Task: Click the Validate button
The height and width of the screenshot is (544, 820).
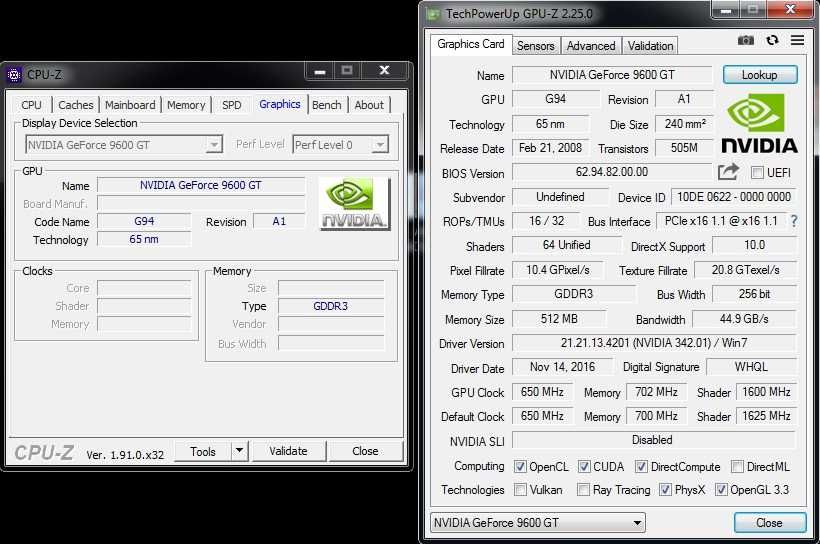Action: [x=289, y=451]
